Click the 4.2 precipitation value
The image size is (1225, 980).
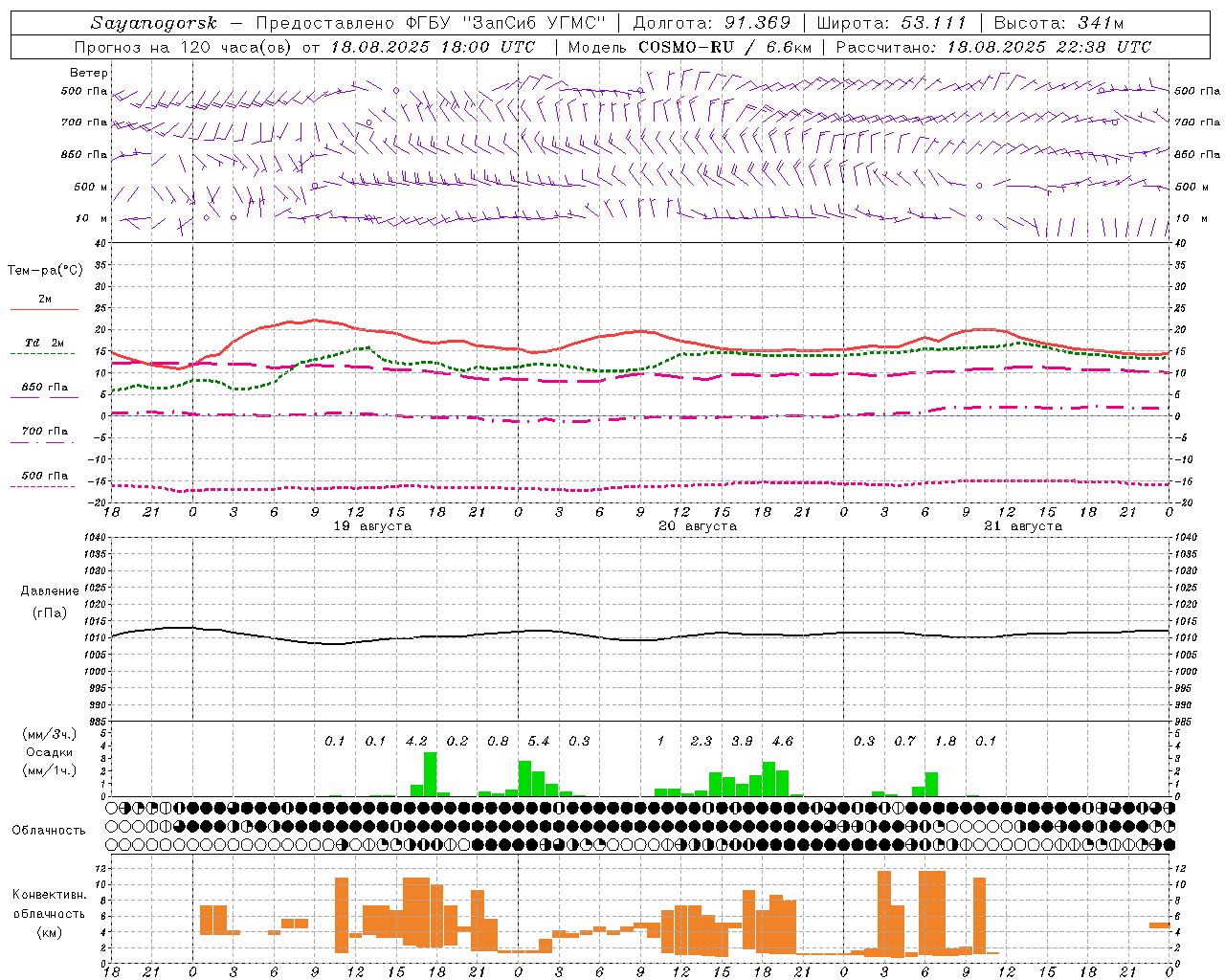pos(416,742)
